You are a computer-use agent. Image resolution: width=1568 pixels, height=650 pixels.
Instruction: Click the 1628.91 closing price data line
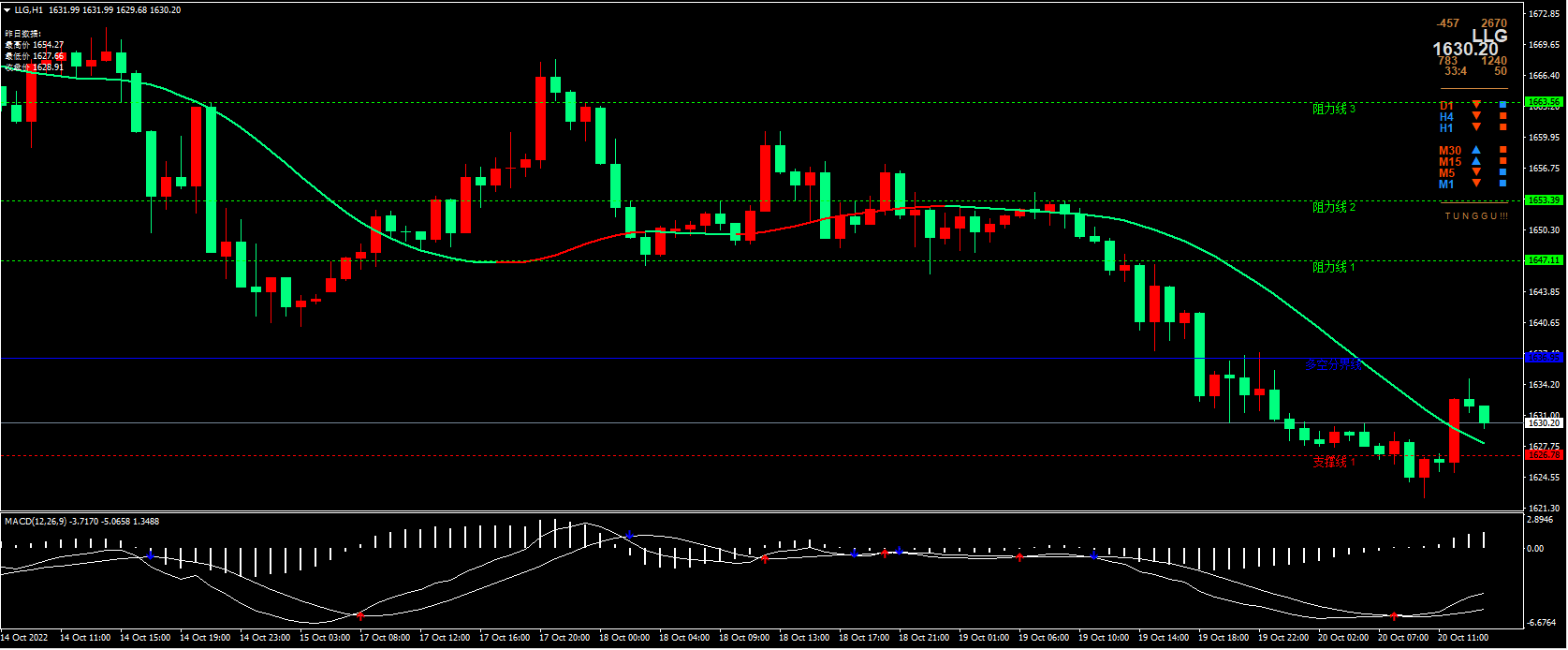click(x=35, y=67)
